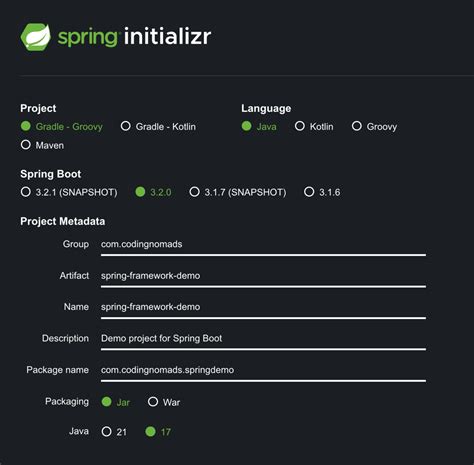
Task: Choose Kotlin as the language
Action: click(x=314, y=127)
